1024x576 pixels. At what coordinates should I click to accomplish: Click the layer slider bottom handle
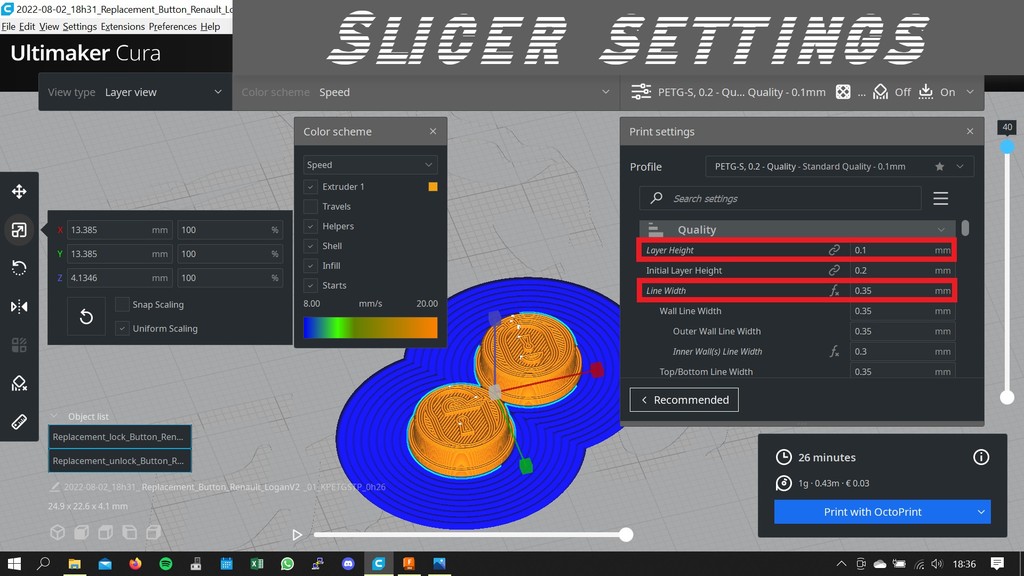tap(1007, 396)
